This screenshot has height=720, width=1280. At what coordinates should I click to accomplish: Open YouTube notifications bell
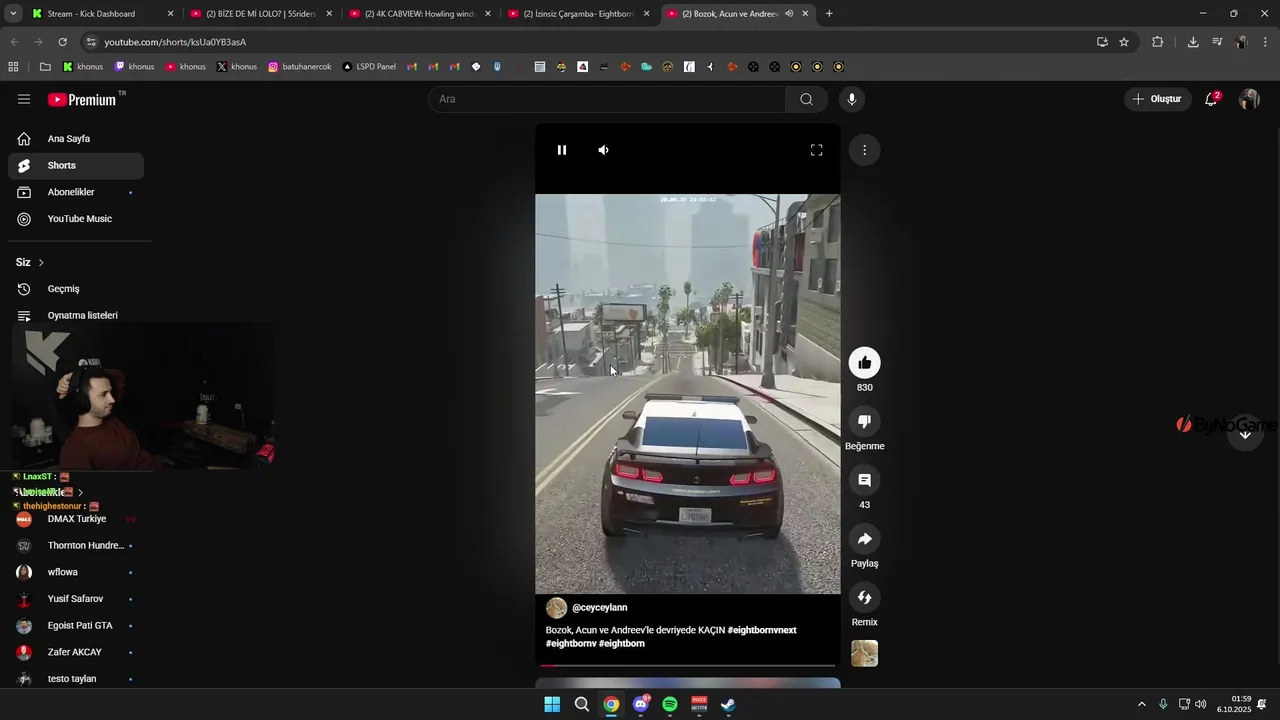[x=1211, y=99]
